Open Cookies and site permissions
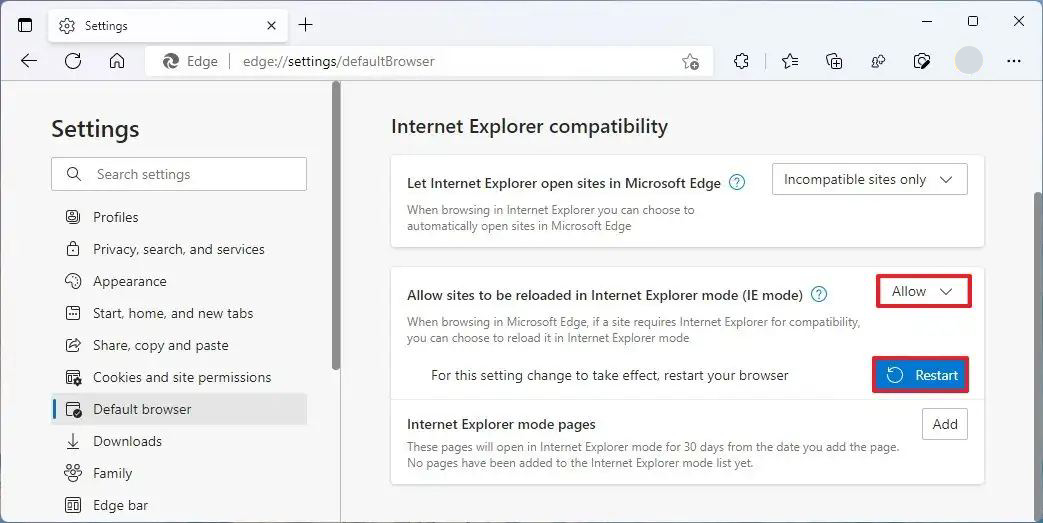This screenshot has height=523, width=1043. pos(180,377)
